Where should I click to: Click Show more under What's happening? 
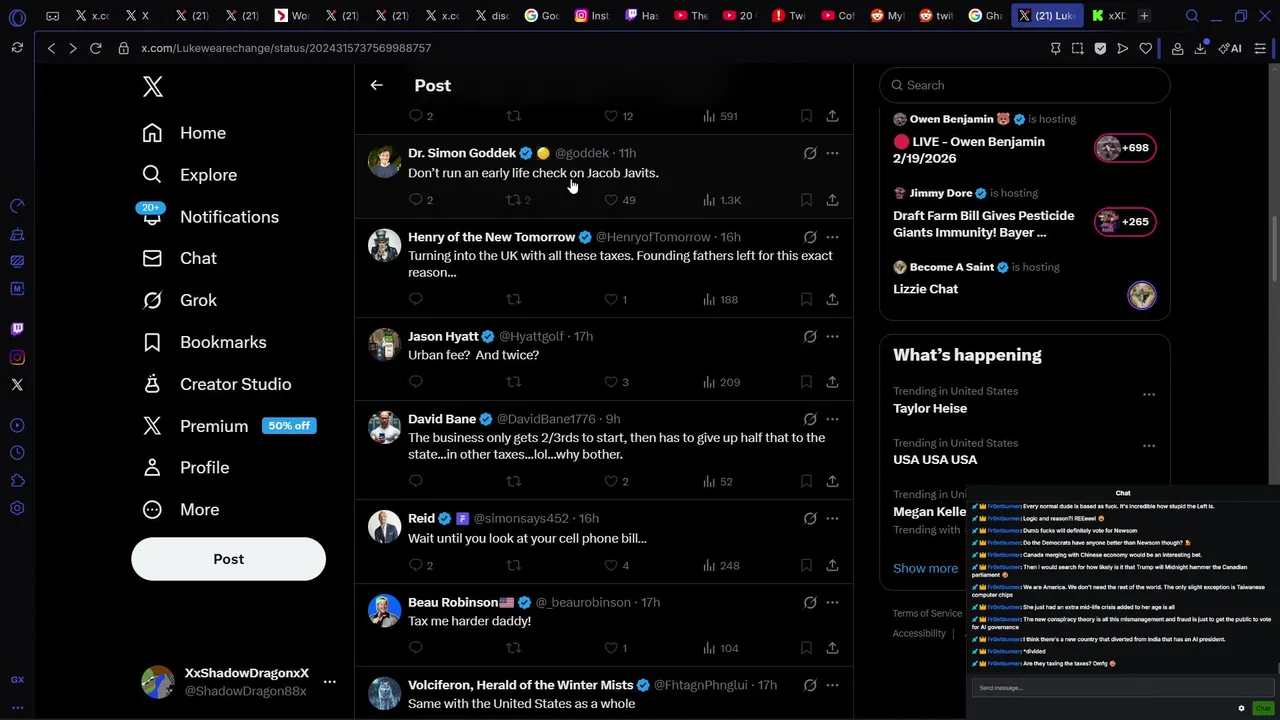click(925, 568)
